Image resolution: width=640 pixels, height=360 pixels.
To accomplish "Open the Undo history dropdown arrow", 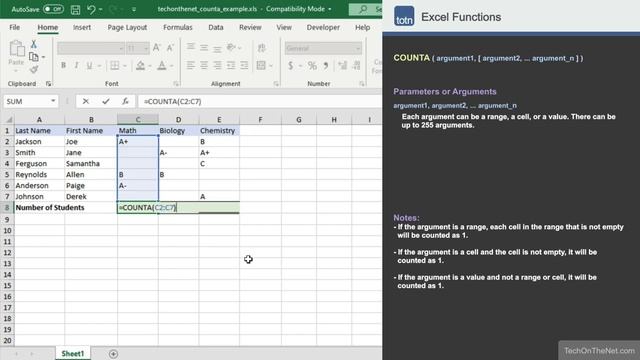I will (100, 9).
